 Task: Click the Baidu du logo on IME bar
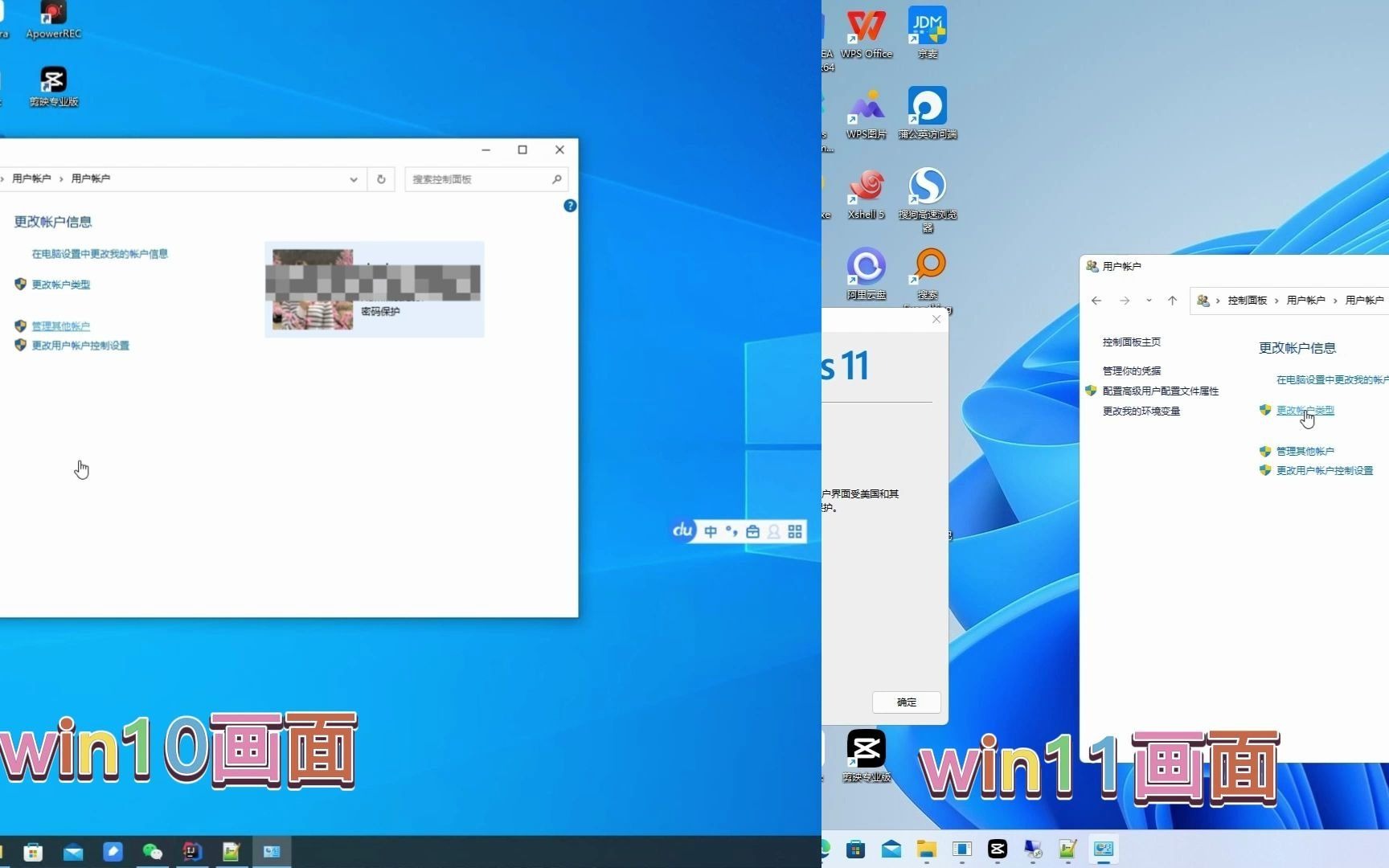tap(683, 530)
